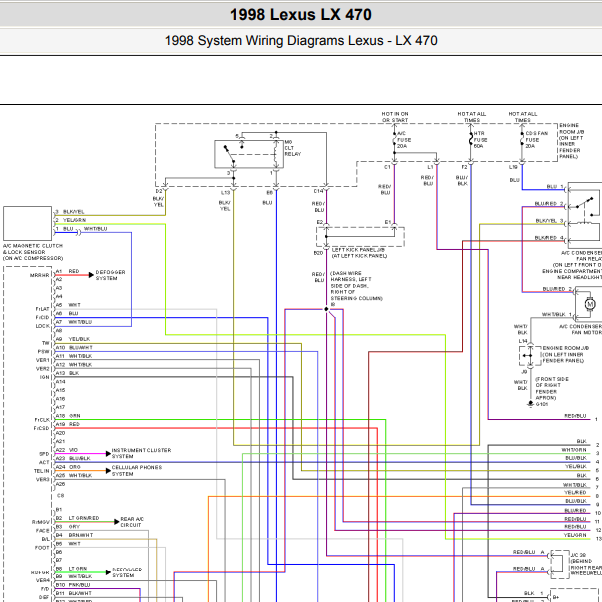Click the LEFT KICK PANEL J/B label
602x602 pixels.
coord(359,253)
